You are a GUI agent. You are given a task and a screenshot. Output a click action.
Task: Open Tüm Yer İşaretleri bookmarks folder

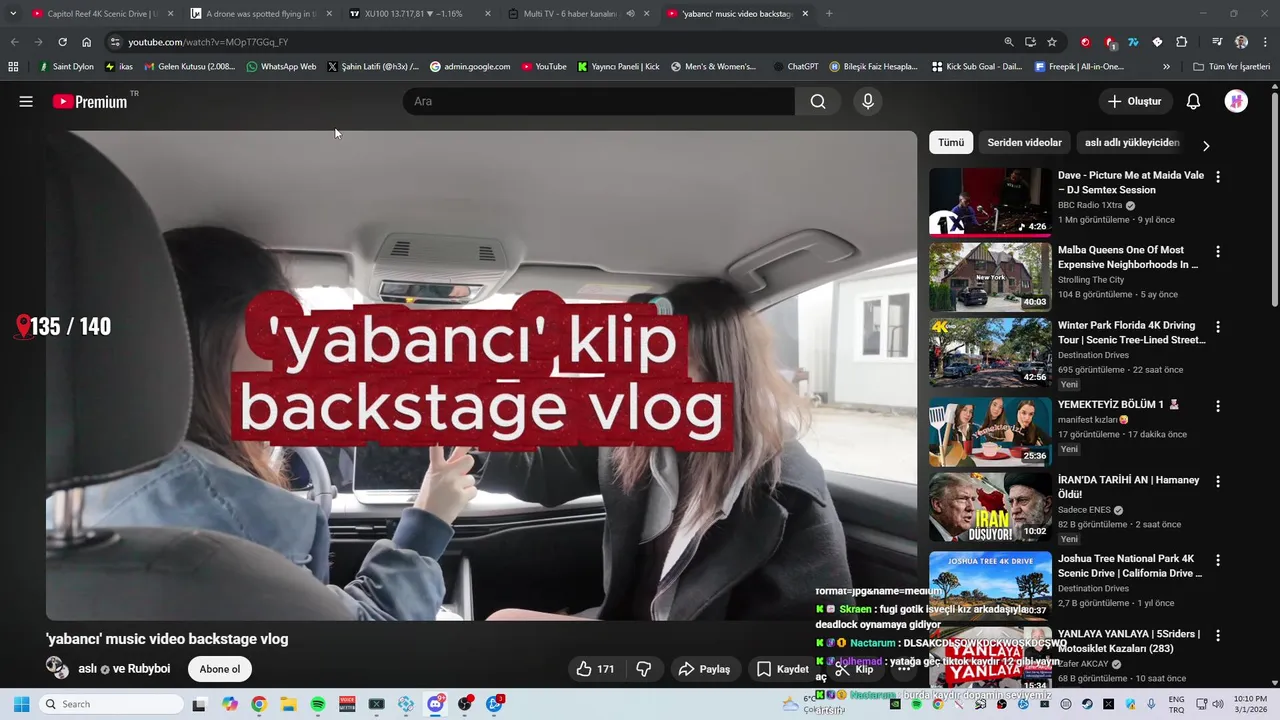point(1232,67)
